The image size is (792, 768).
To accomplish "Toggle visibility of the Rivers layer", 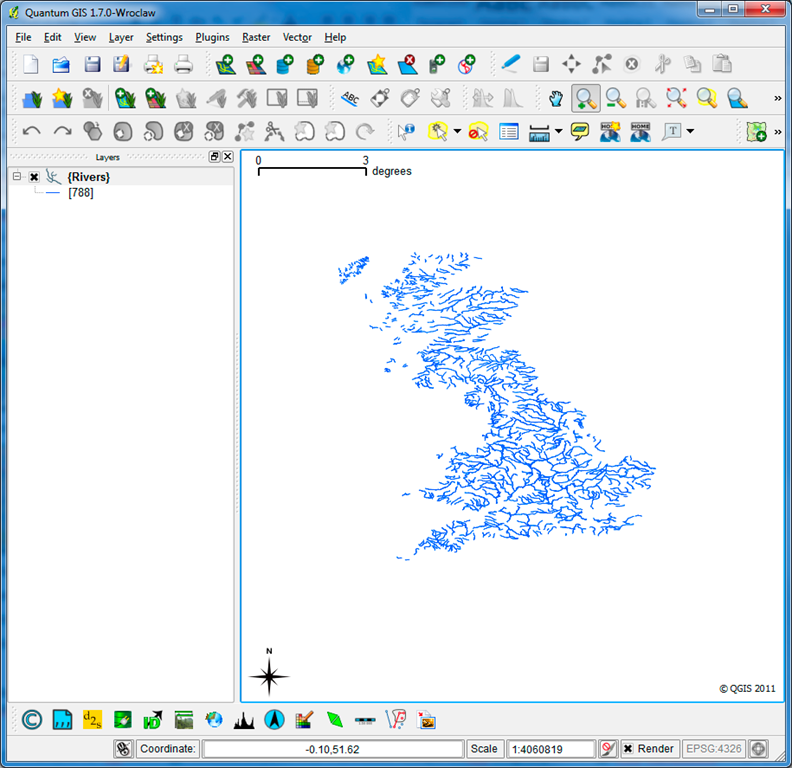I will (34, 177).
